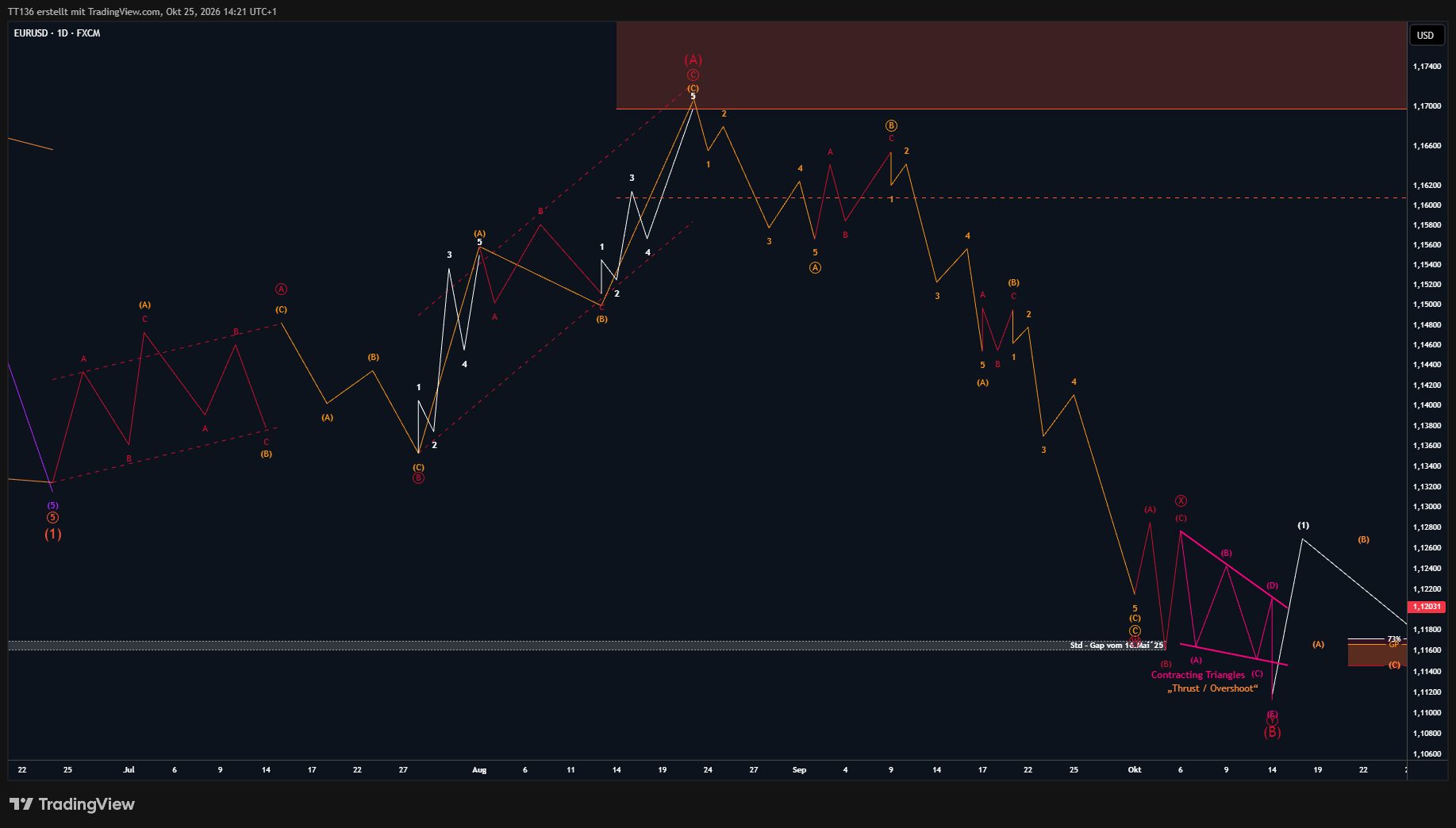Click the white (1) wave label near October peak
Screen dimensions: 1456x828
[1303, 526]
